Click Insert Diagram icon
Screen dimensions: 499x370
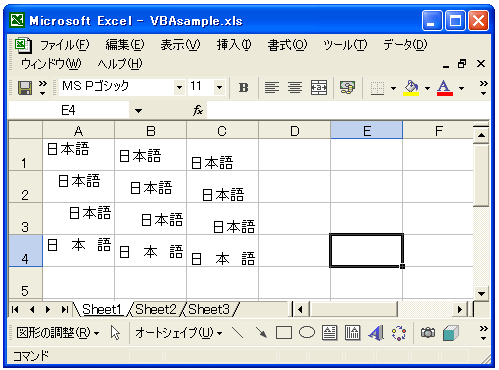(399, 333)
